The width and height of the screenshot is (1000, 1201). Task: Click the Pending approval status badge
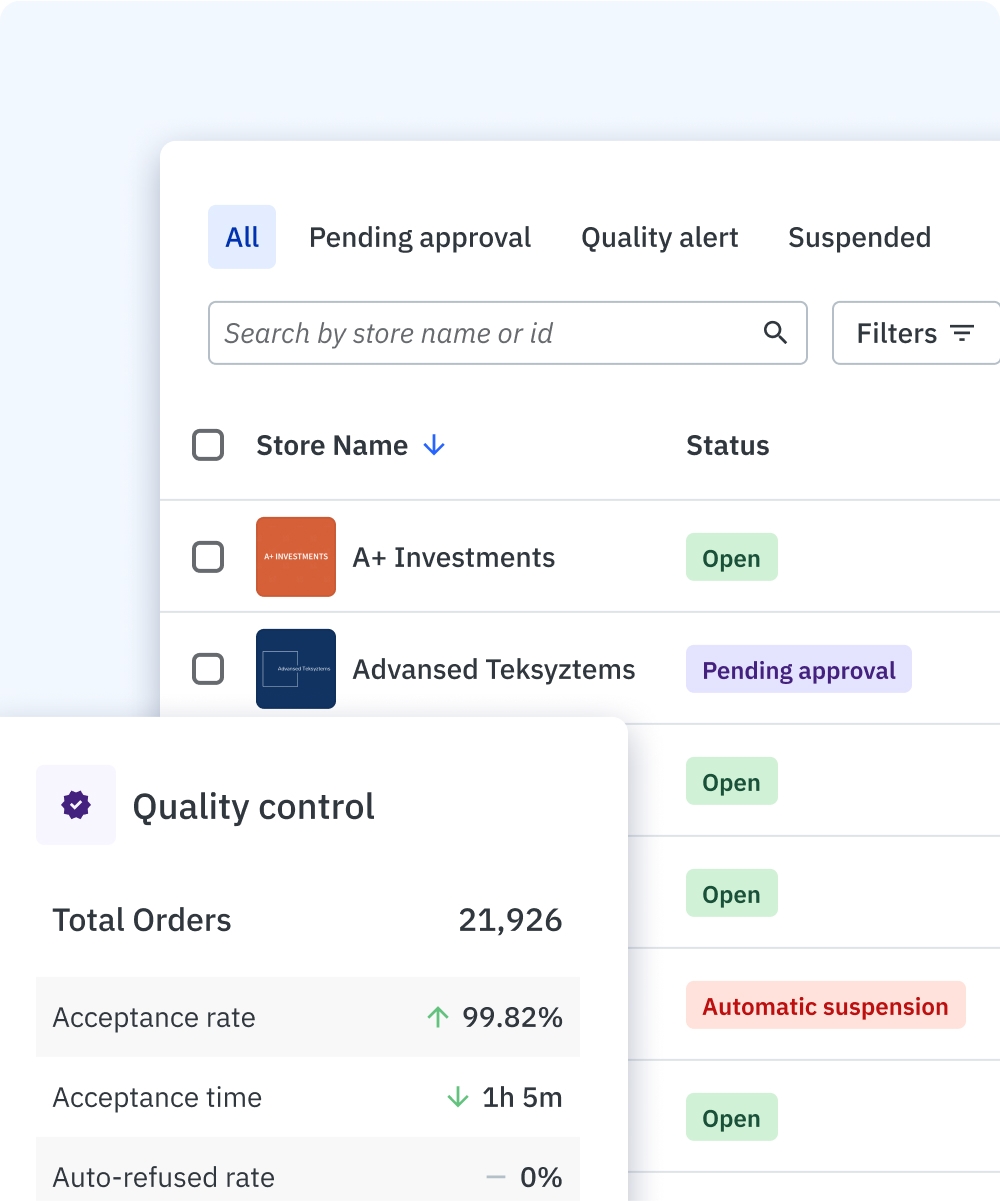click(798, 670)
